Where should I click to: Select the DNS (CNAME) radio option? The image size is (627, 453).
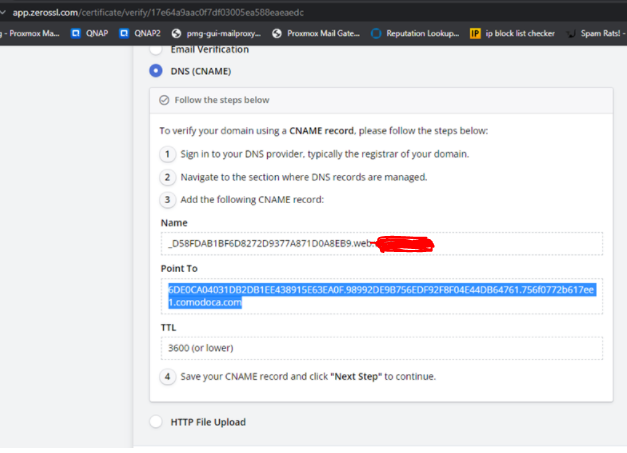pyautogui.click(x=155, y=71)
